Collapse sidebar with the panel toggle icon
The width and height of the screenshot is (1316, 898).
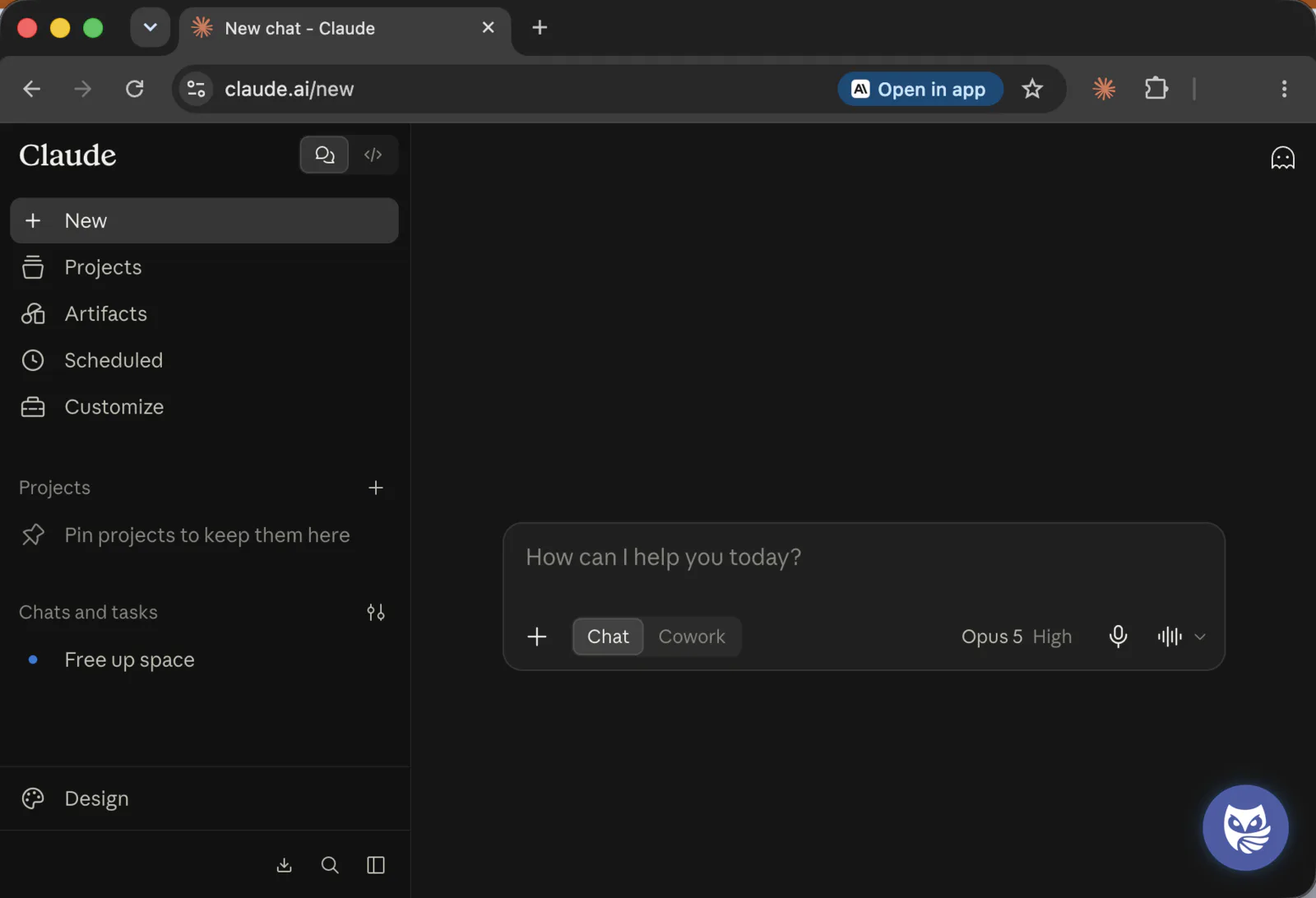click(x=376, y=865)
